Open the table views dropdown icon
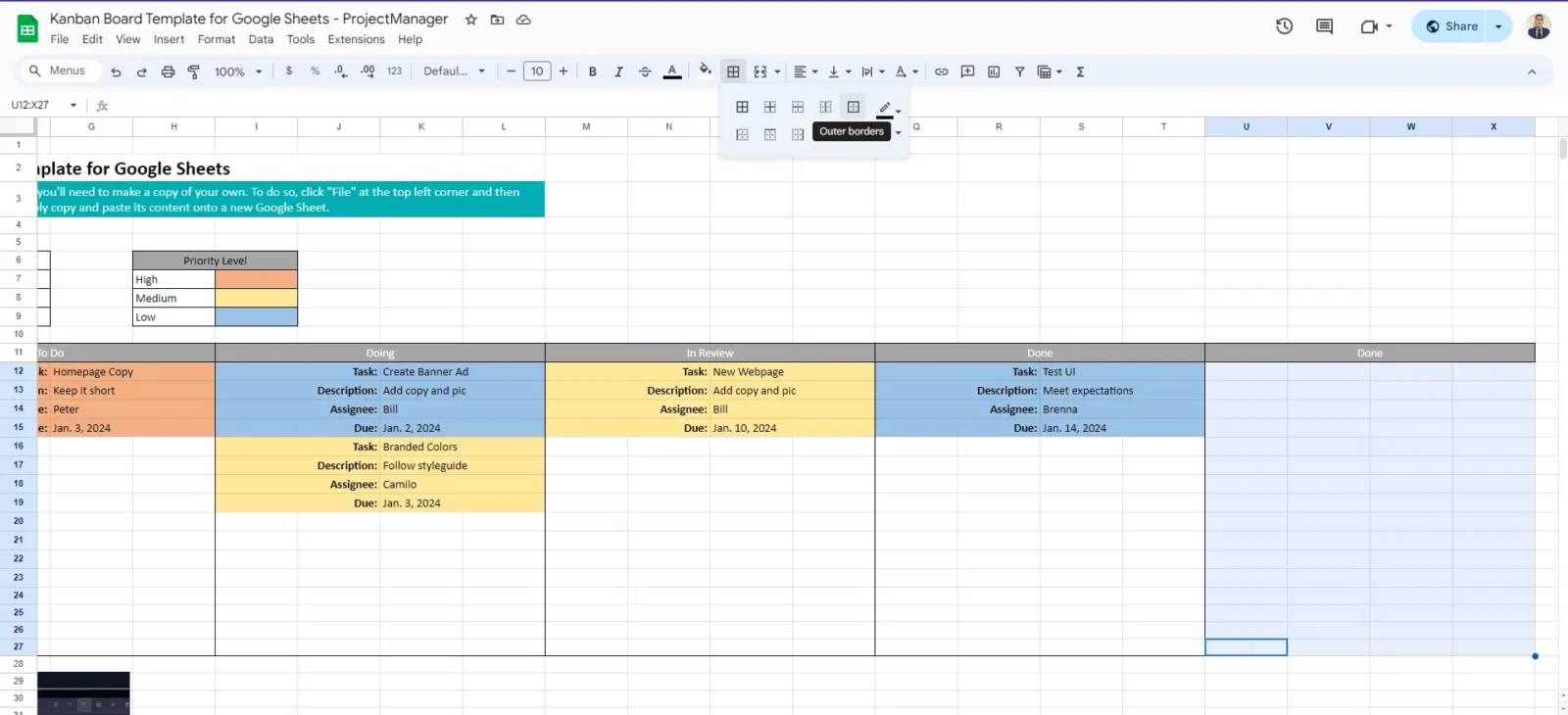Screen dimensions: 1568x715 tap(1050, 71)
